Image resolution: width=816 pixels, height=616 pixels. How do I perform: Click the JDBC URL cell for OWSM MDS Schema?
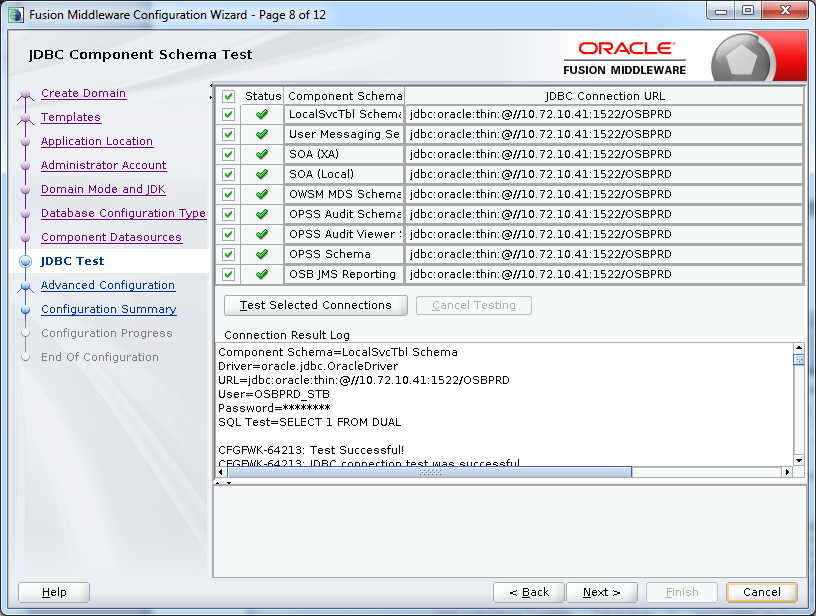pos(604,195)
